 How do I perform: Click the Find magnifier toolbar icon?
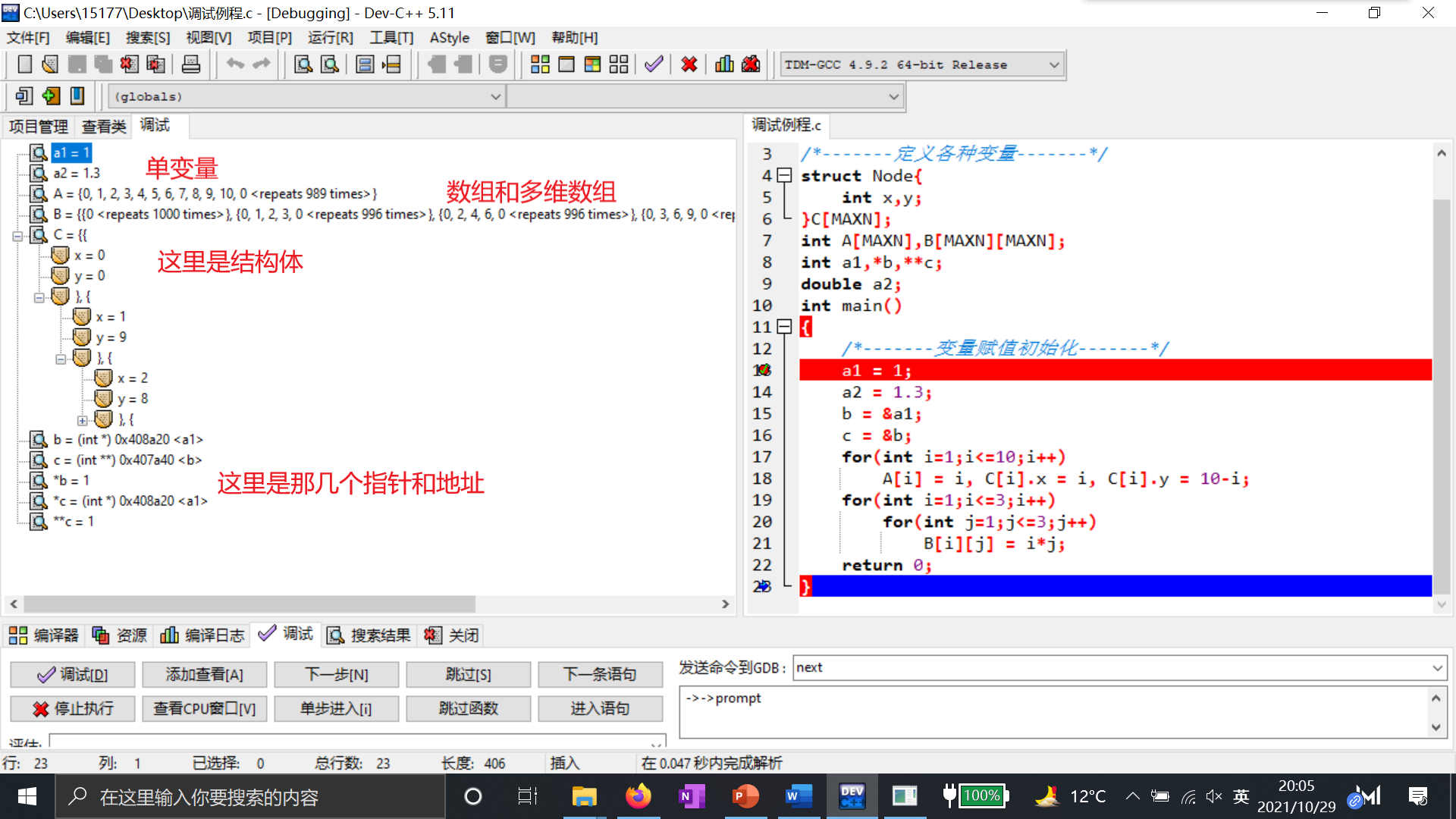tap(303, 64)
